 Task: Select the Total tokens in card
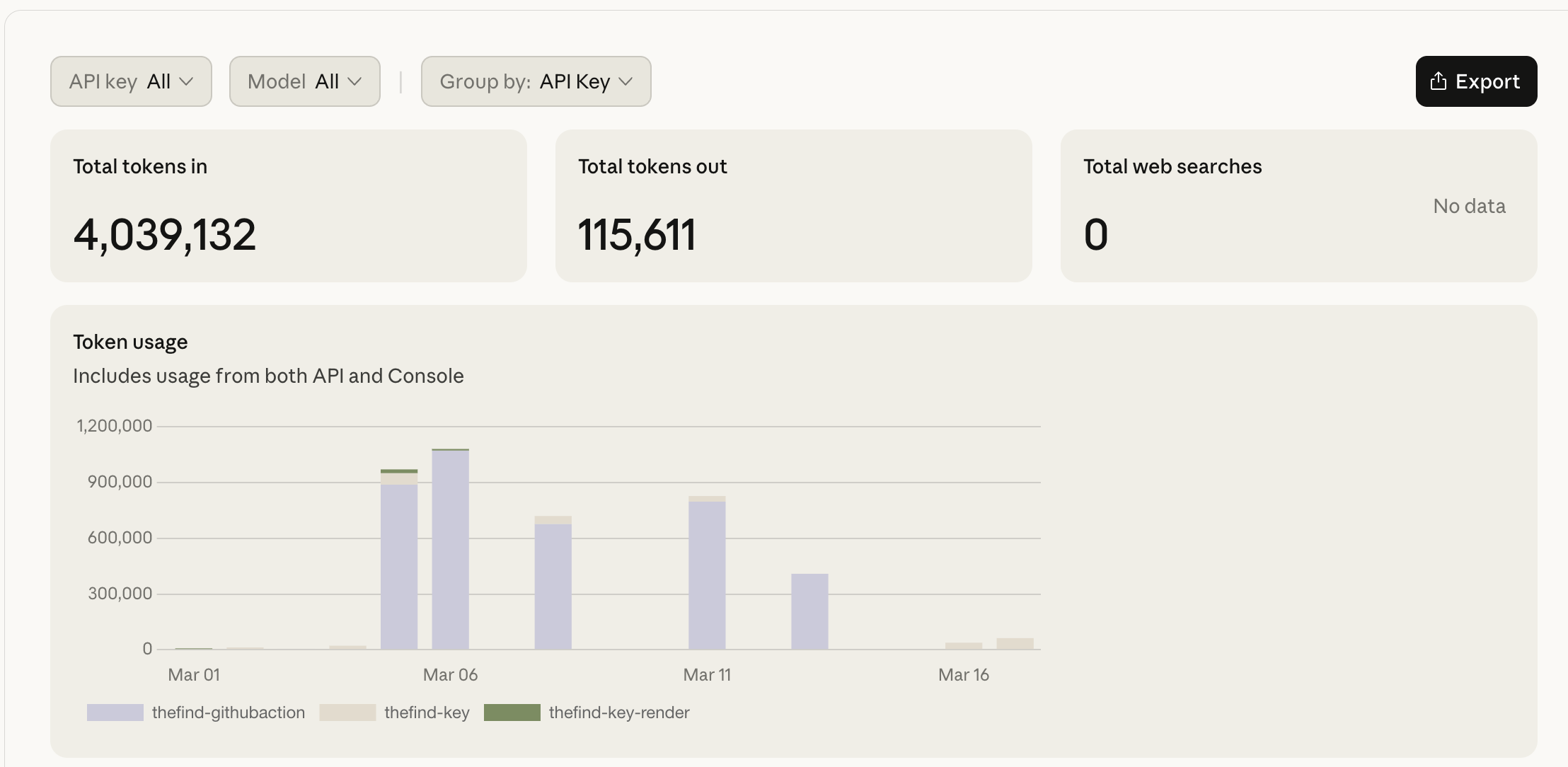289,205
